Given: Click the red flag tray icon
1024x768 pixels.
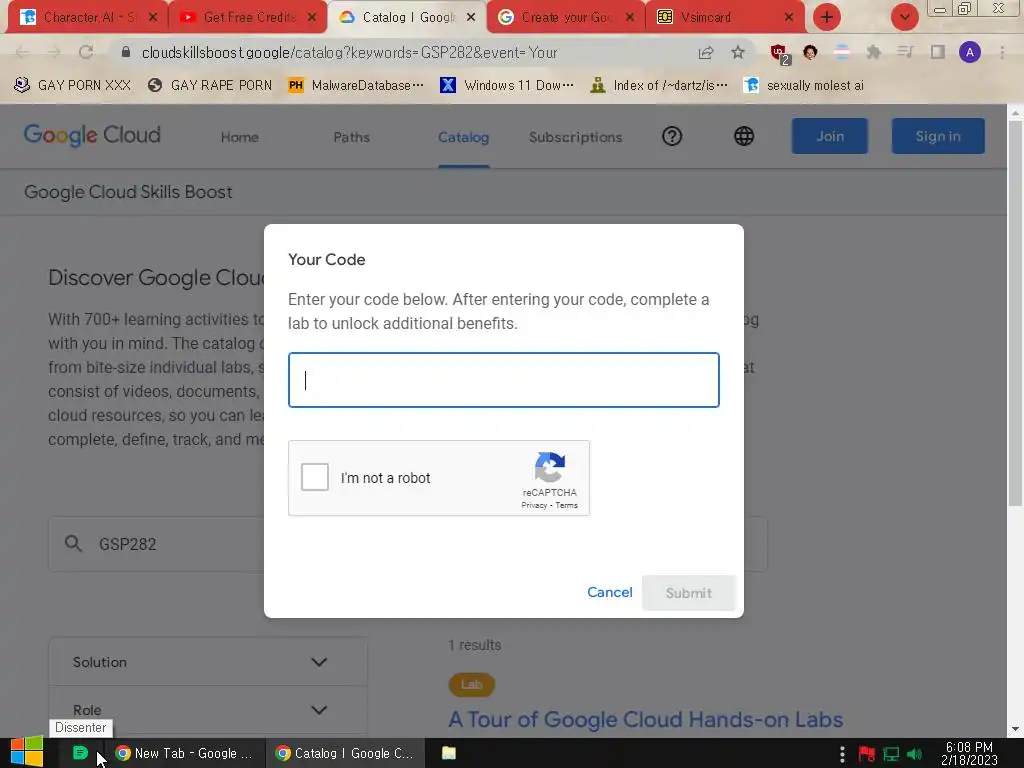Looking at the screenshot, I should [x=867, y=754].
